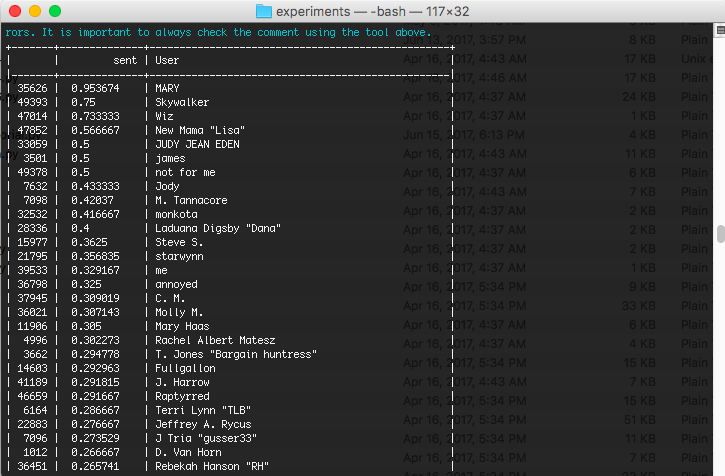Screen dimensions: 725x476
Task: Click the user name 'Fullgallon'
Action: click(185, 369)
